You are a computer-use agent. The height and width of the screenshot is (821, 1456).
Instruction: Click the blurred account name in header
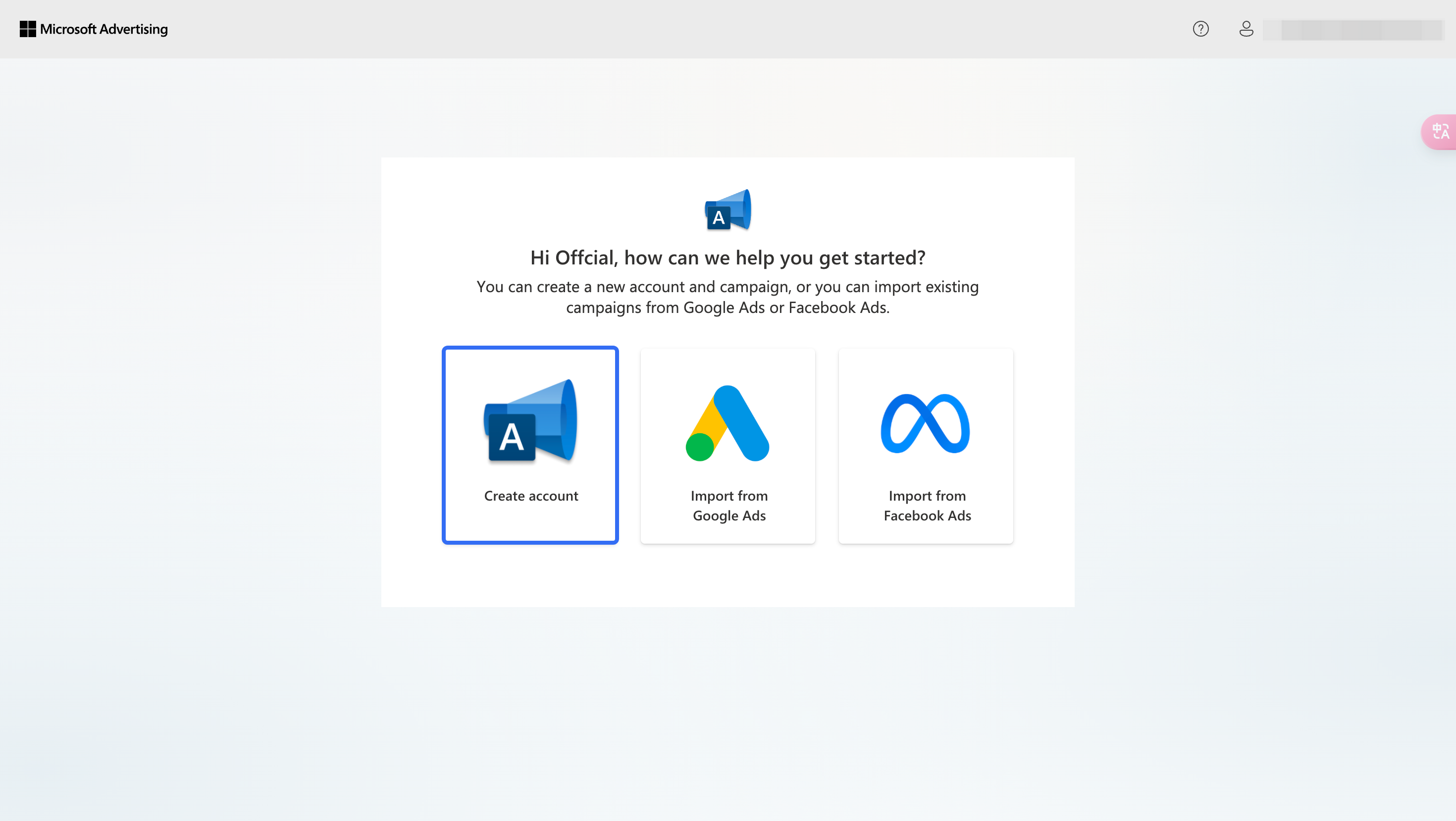1353,29
